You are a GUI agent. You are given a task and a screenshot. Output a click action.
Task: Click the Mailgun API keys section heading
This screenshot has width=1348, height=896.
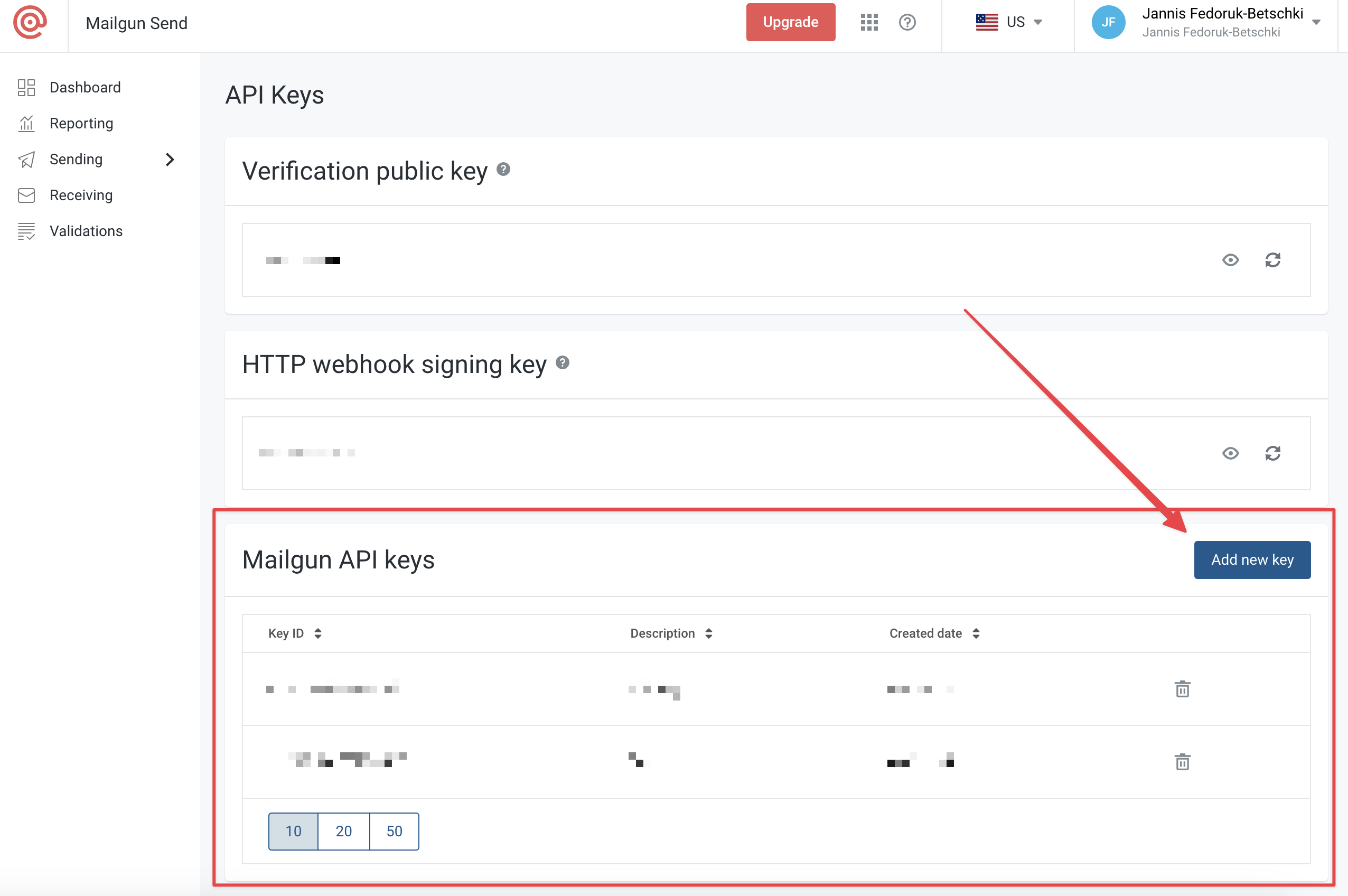pos(338,559)
